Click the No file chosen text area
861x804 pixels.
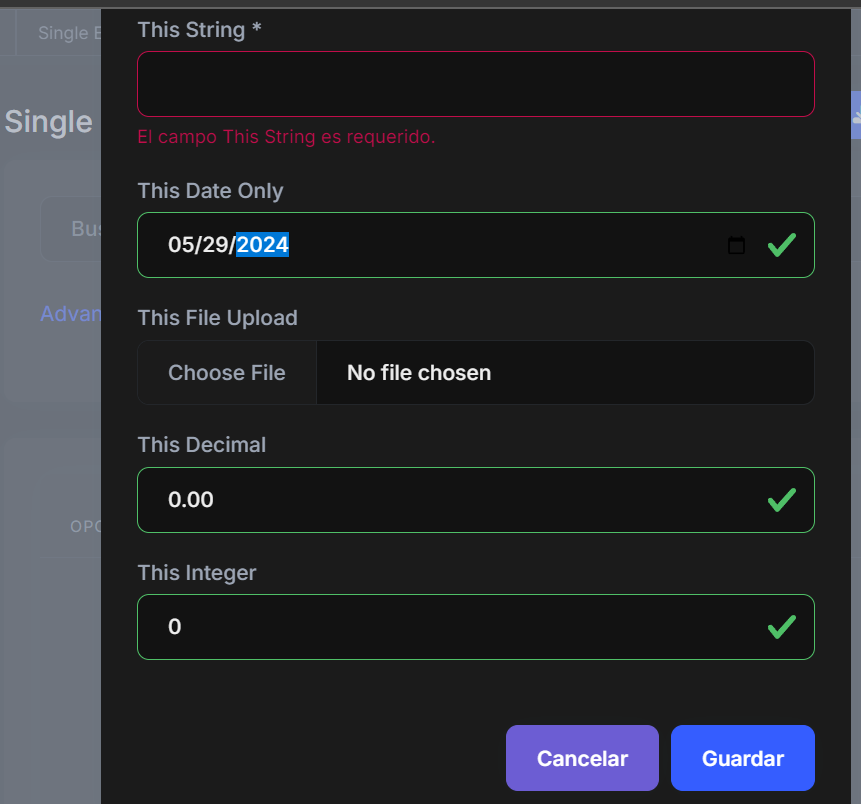click(419, 373)
